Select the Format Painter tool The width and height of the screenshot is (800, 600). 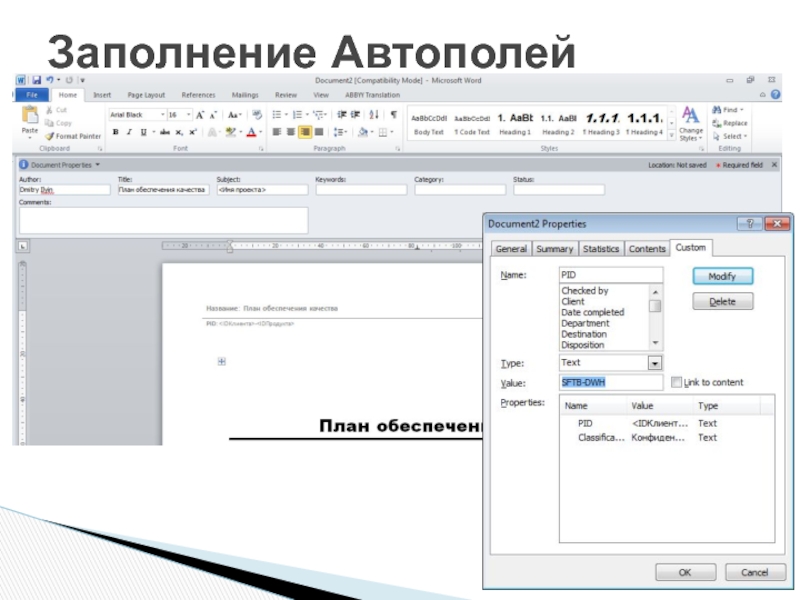73,136
